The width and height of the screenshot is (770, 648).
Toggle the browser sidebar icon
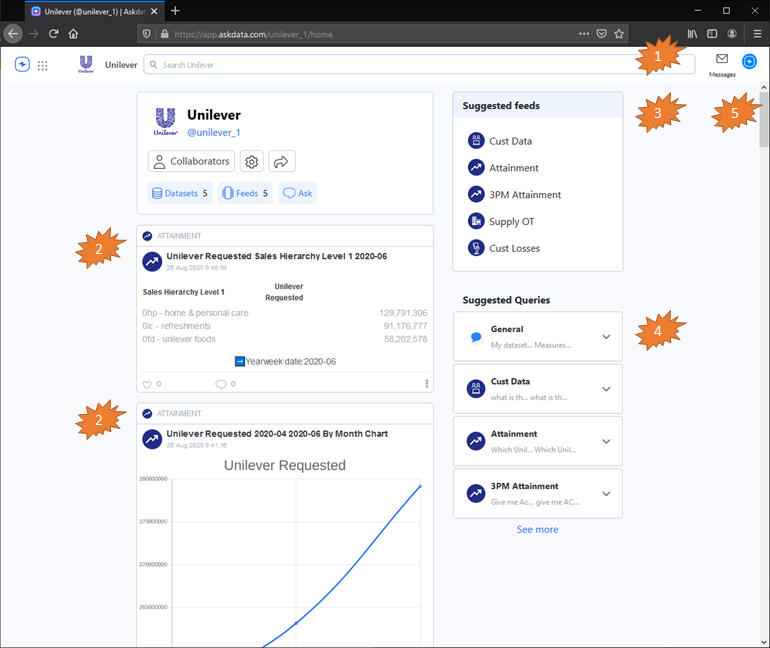point(712,34)
